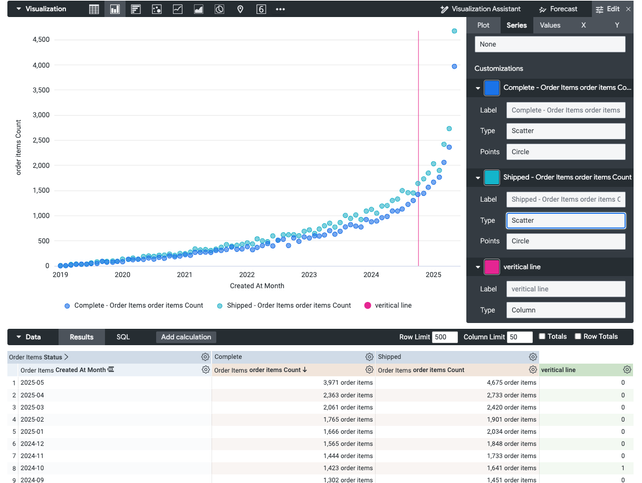Select the table visualization icon

pos(94,9)
